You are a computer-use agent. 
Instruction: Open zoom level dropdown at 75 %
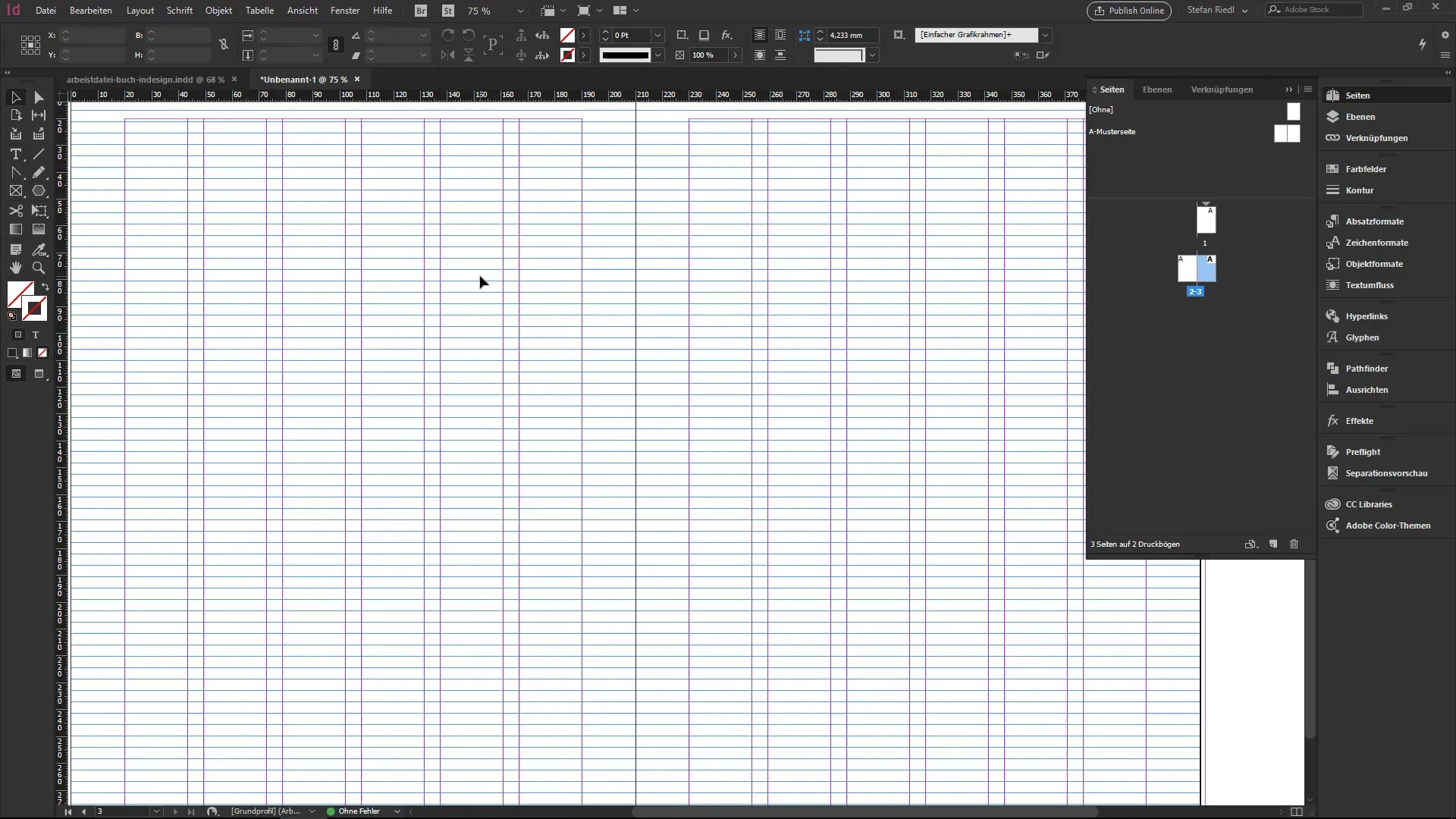[520, 11]
